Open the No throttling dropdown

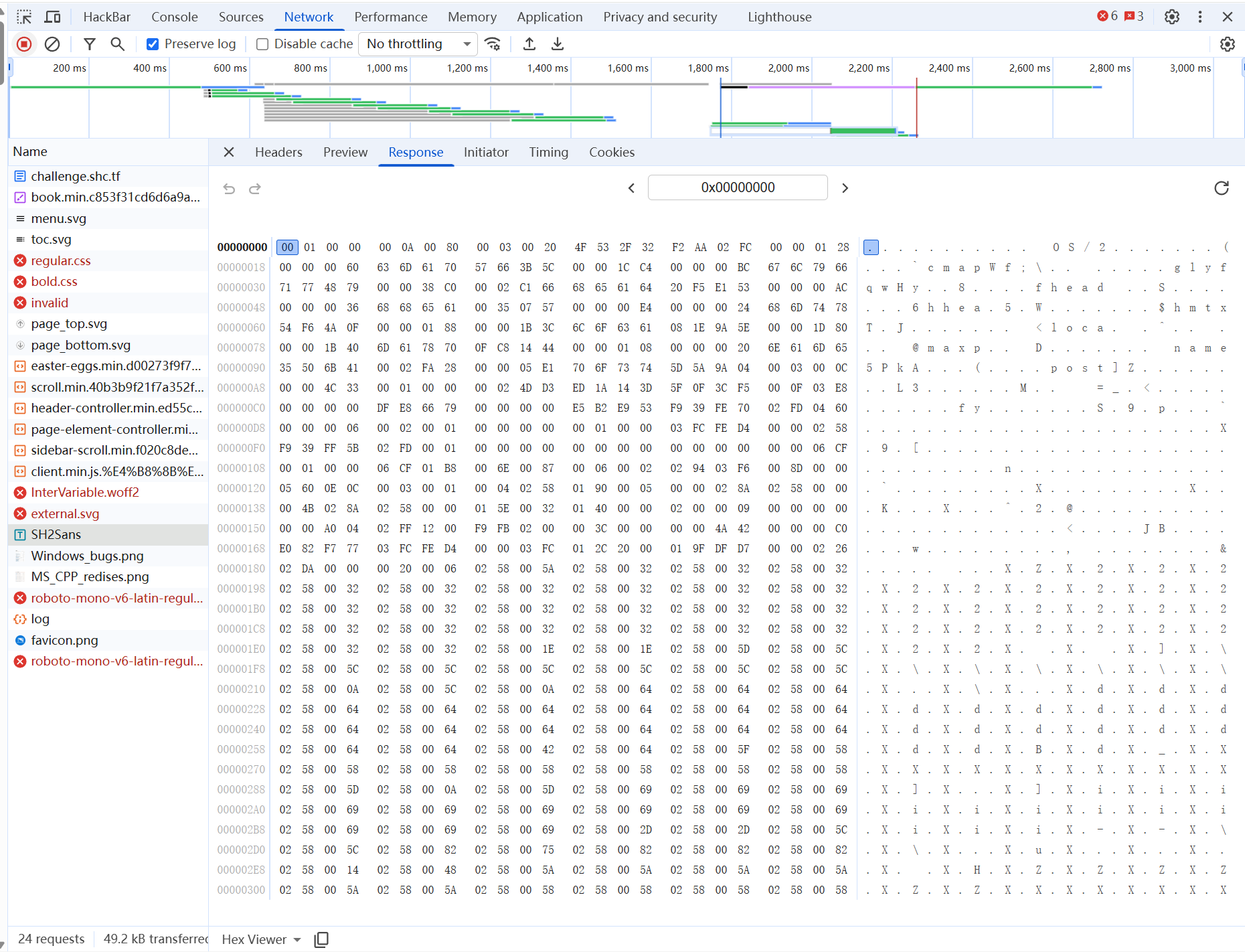point(418,44)
